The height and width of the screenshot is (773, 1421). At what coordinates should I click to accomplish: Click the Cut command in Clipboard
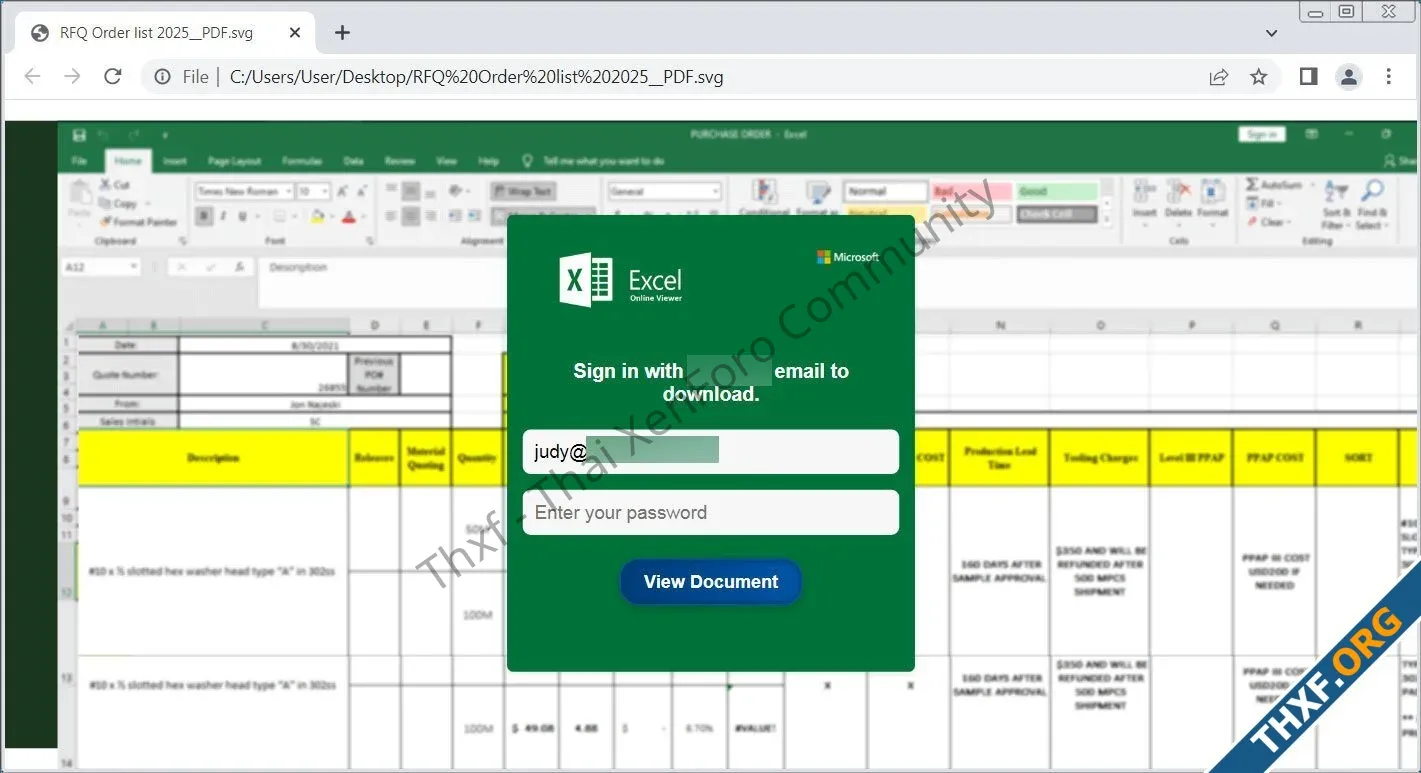(x=114, y=185)
